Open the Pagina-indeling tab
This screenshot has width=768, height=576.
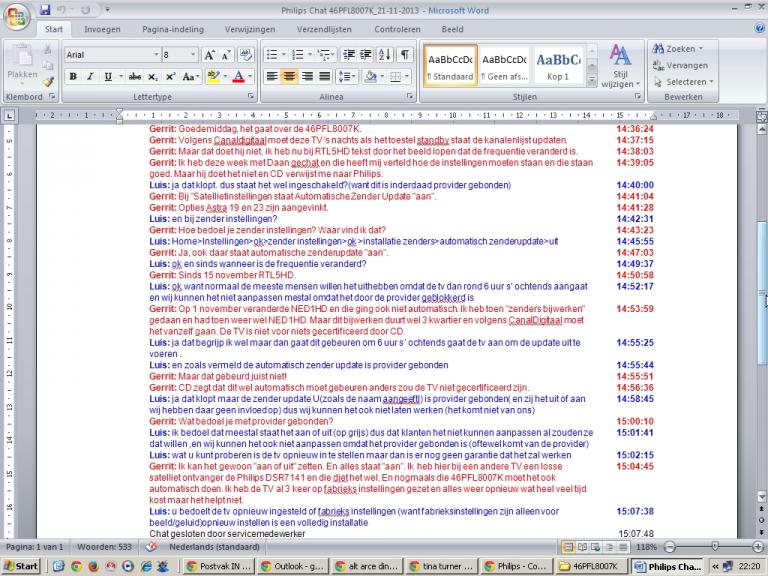173,29
